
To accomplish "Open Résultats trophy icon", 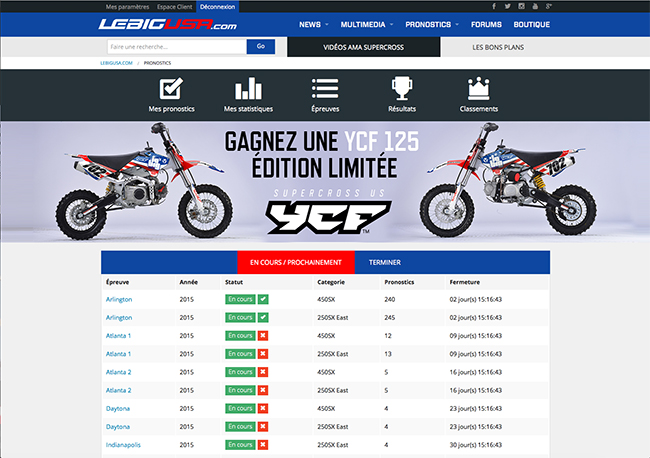I will coord(402,88).
